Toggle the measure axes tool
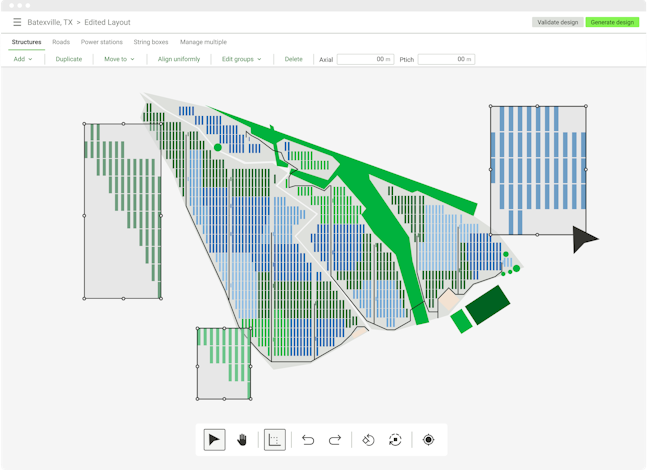The image size is (647, 470). (x=275, y=440)
